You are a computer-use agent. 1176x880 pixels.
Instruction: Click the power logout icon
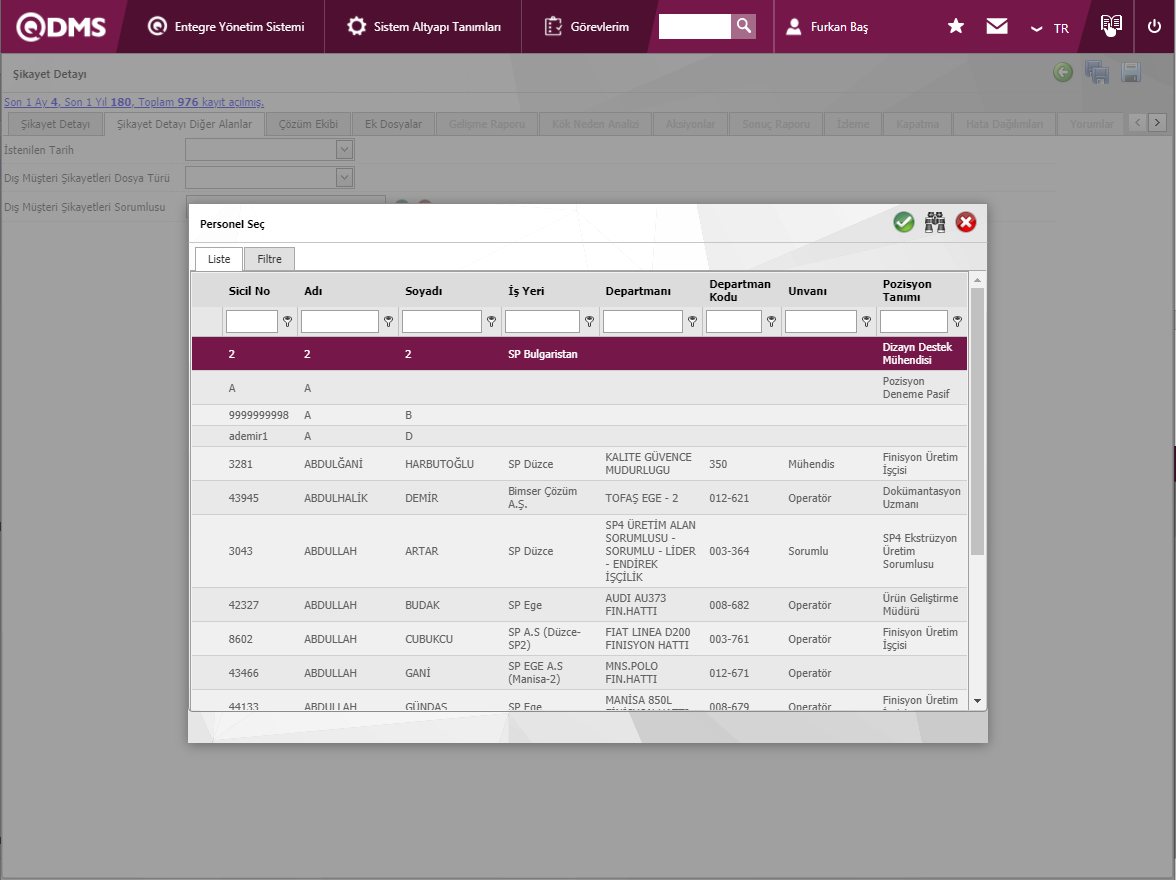(x=1154, y=27)
